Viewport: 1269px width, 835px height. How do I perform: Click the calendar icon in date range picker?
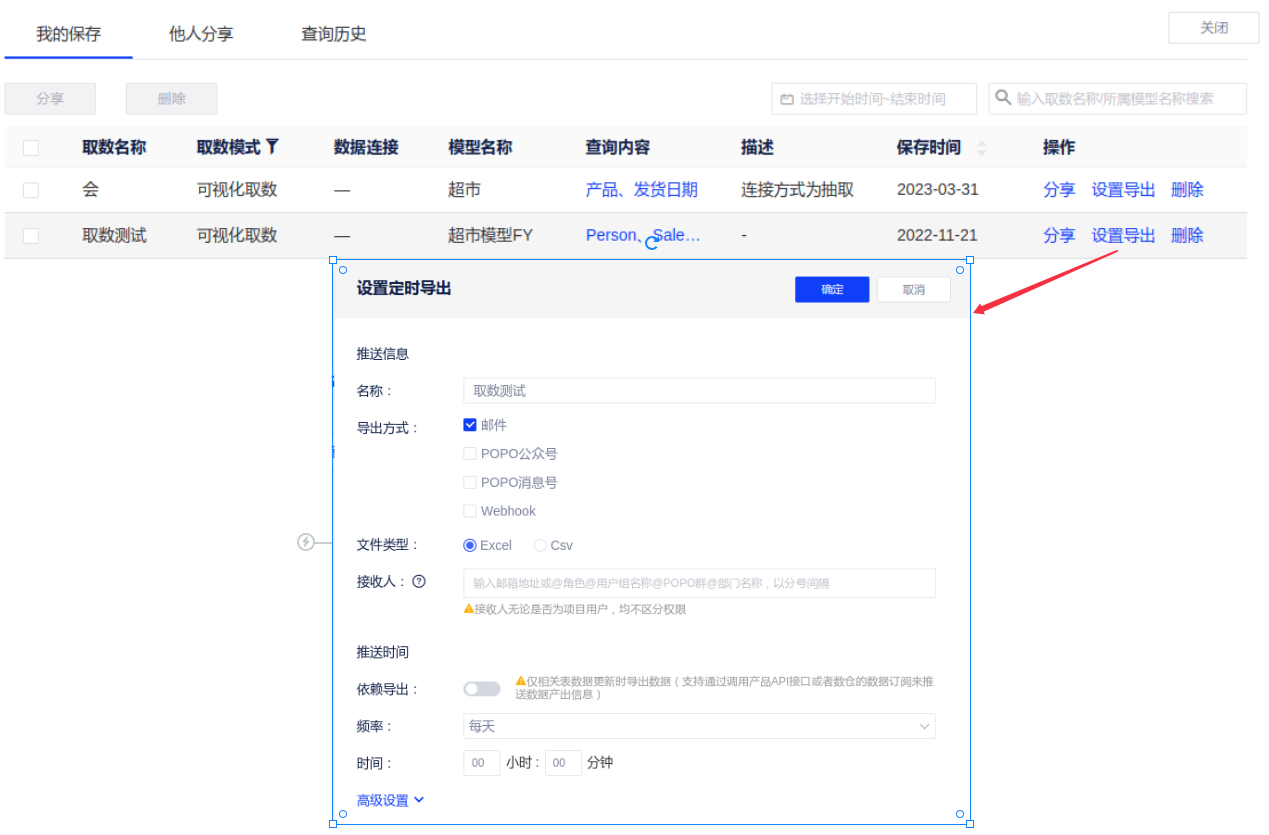click(787, 99)
